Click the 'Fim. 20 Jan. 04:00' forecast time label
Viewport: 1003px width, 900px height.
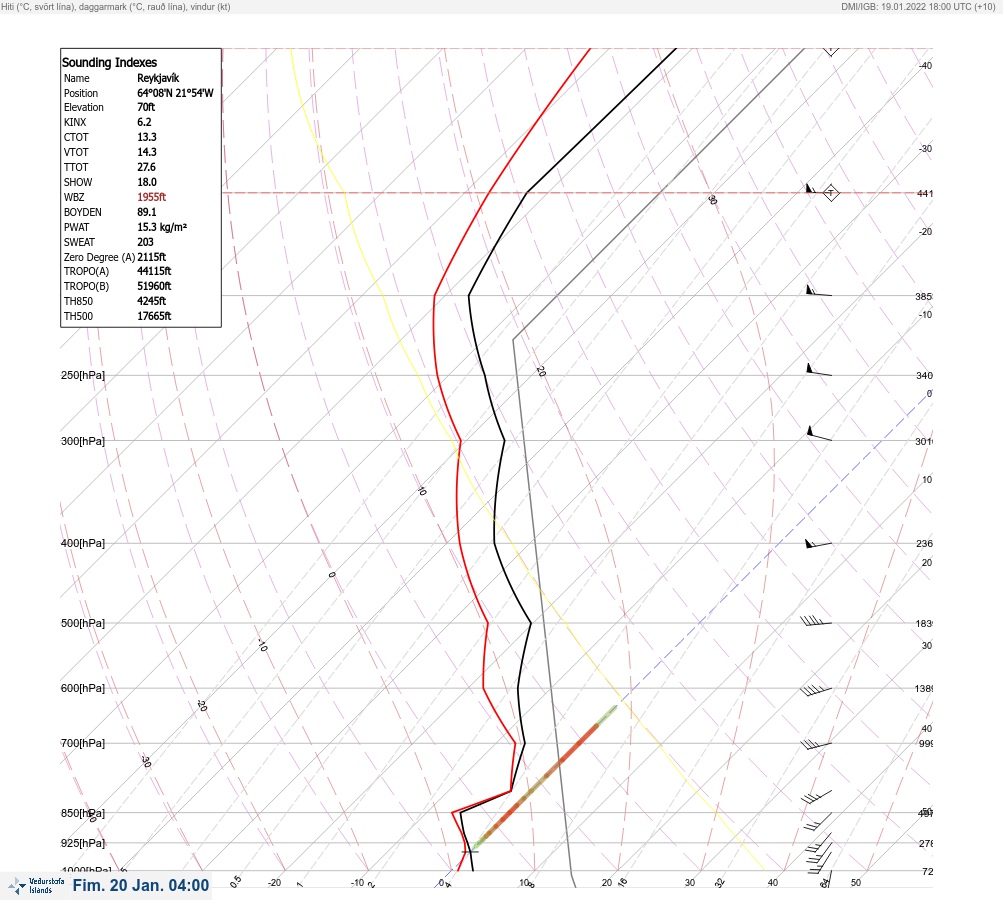coord(141,885)
